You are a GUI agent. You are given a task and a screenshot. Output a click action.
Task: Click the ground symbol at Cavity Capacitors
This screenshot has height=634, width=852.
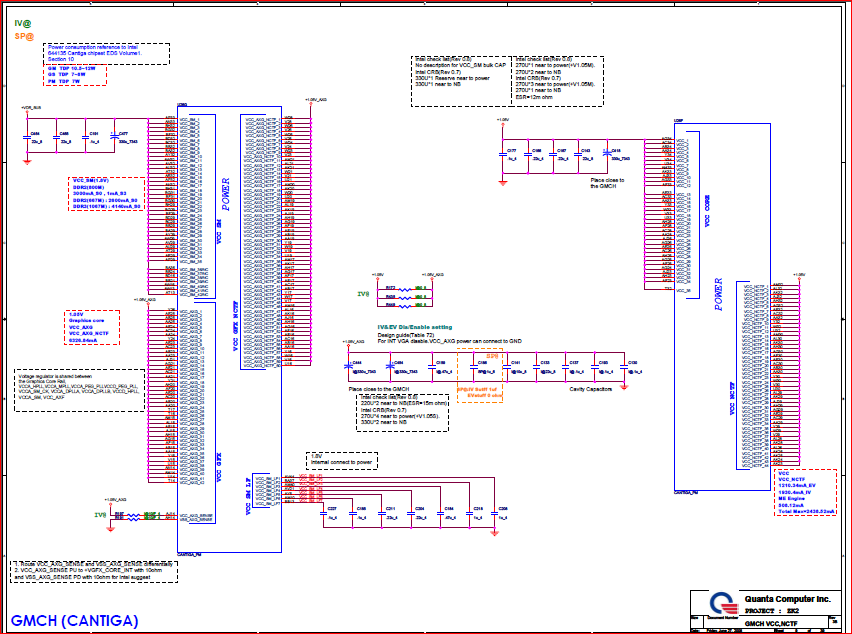pos(624,387)
